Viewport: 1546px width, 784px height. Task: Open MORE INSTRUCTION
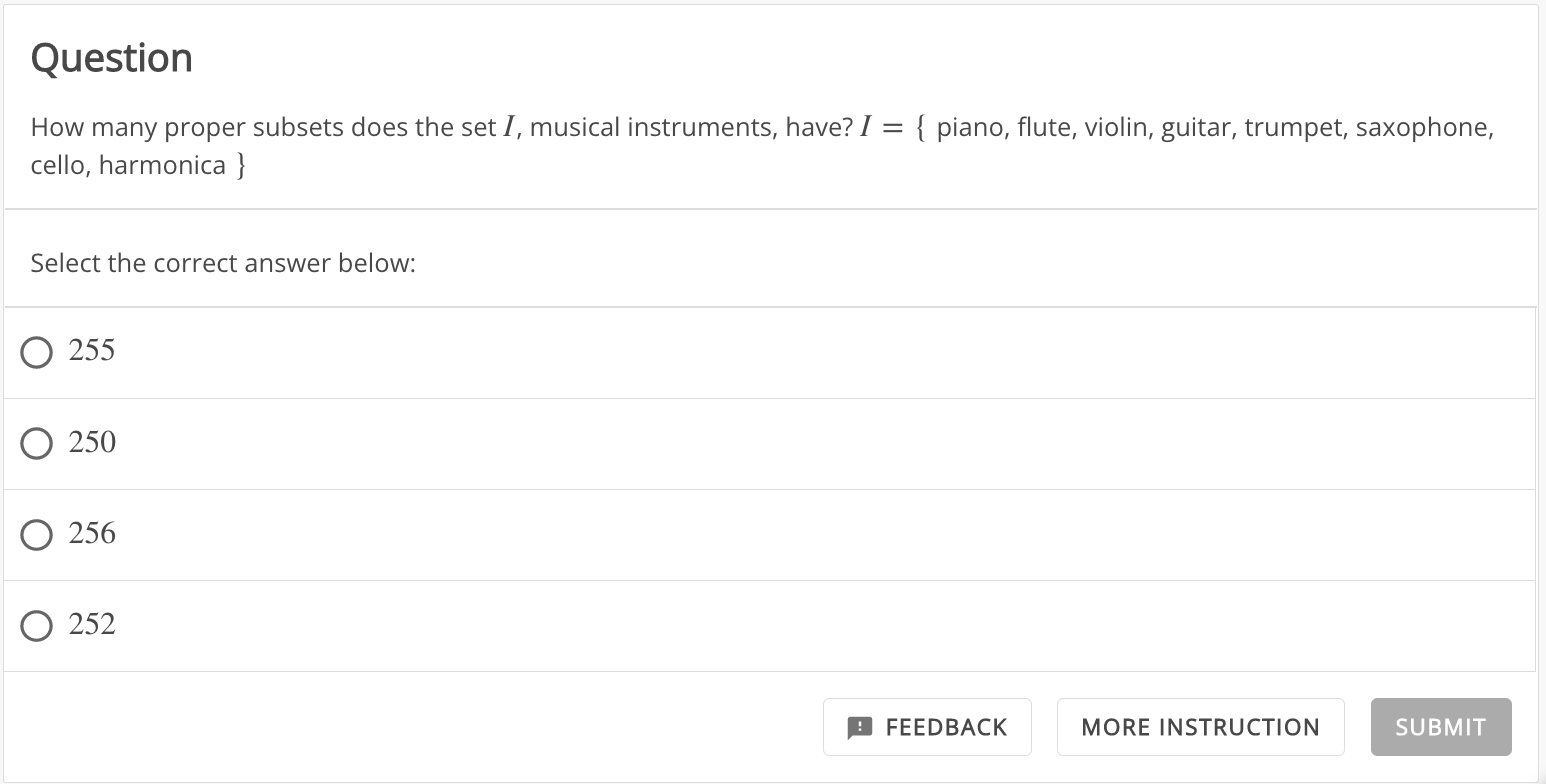(x=1200, y=727)
